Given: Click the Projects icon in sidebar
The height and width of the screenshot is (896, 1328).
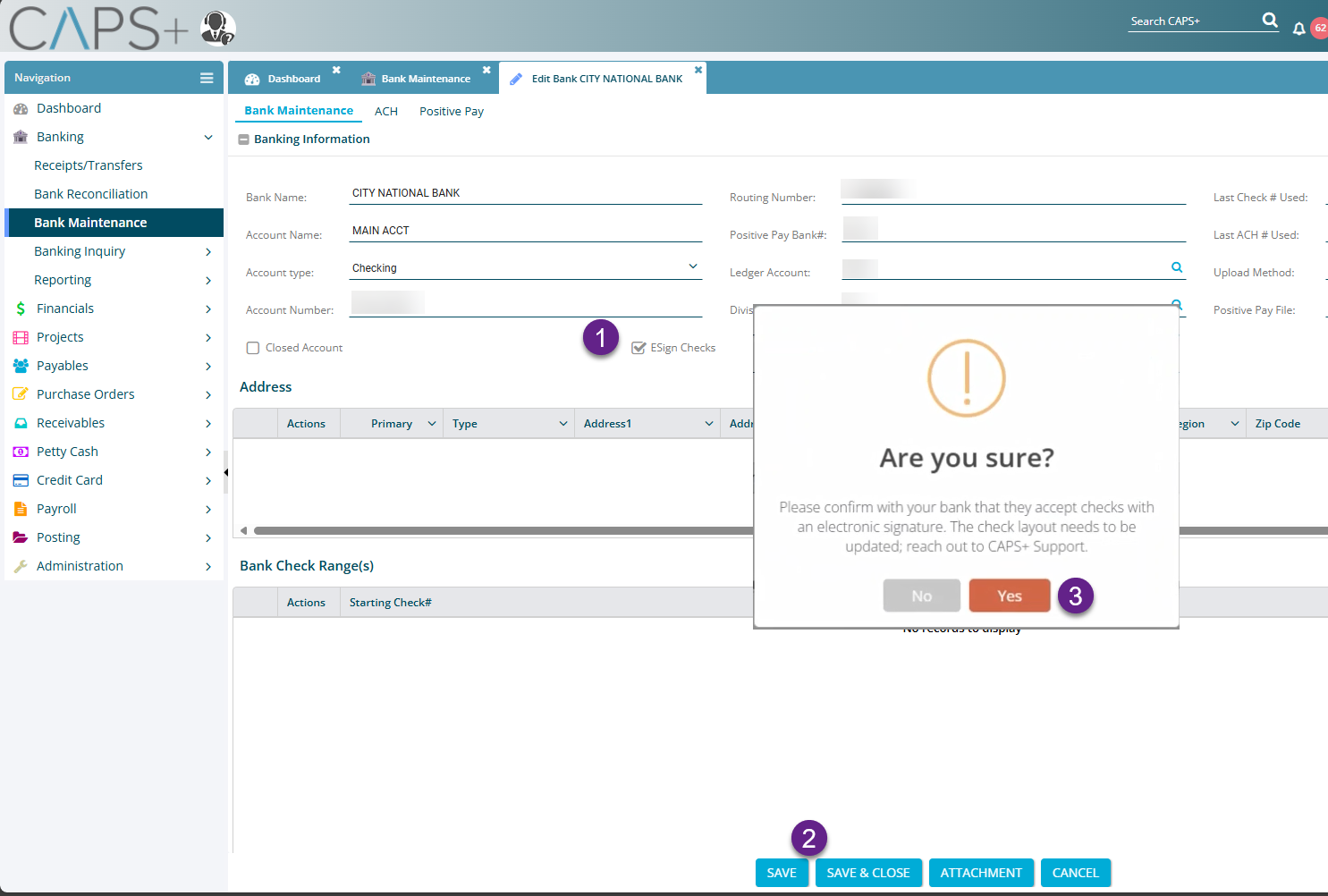Looking at the screenshot, I should 21,337.
